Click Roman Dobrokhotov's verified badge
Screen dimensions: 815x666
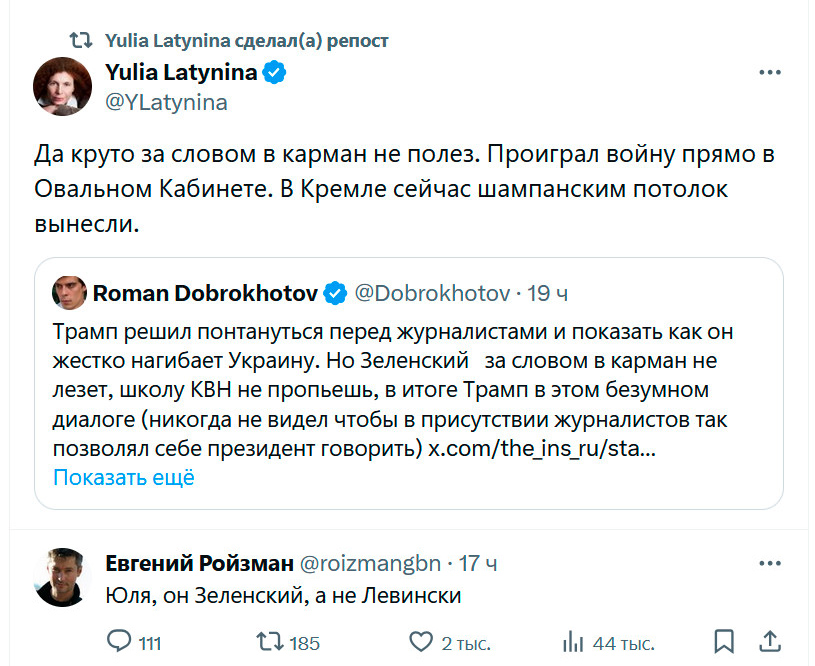coord(336,293)
